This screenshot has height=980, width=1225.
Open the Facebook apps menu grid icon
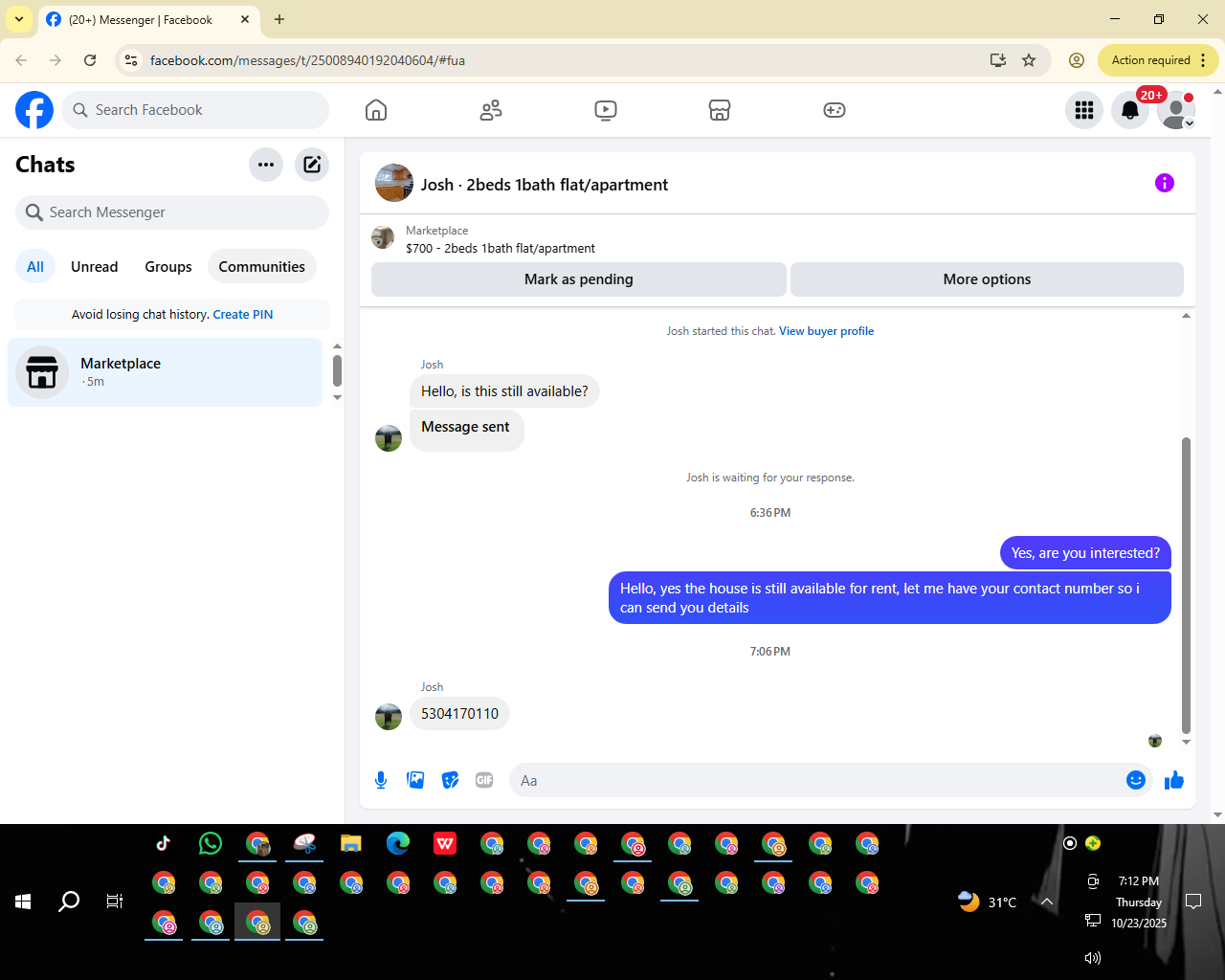click(1084, 110)
